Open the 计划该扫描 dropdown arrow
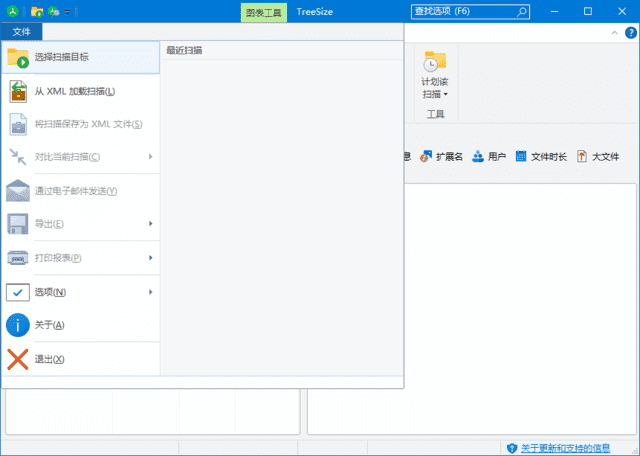Image resolution: width=640 pixels, height=456 pixels. [x=446, y=95]
